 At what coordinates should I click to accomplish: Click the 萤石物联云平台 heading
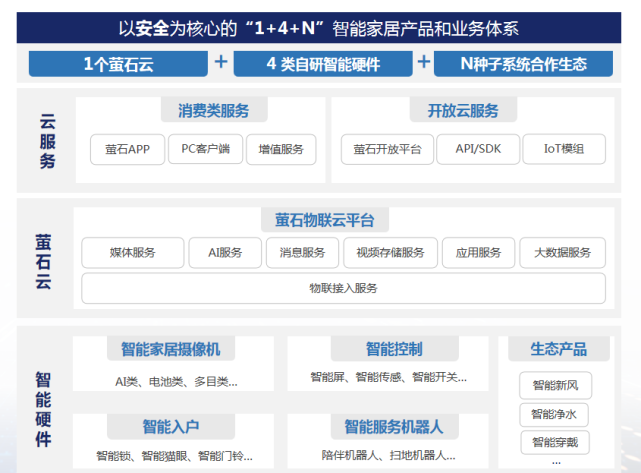pyautogui.click(x=325, y=220)
